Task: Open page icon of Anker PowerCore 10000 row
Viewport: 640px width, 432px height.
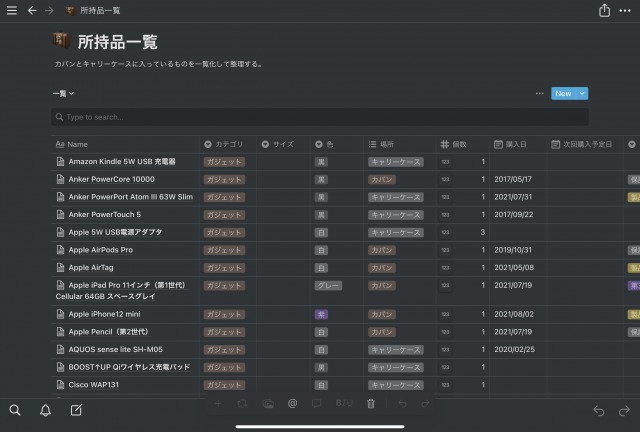Action: tap(60, 179)
